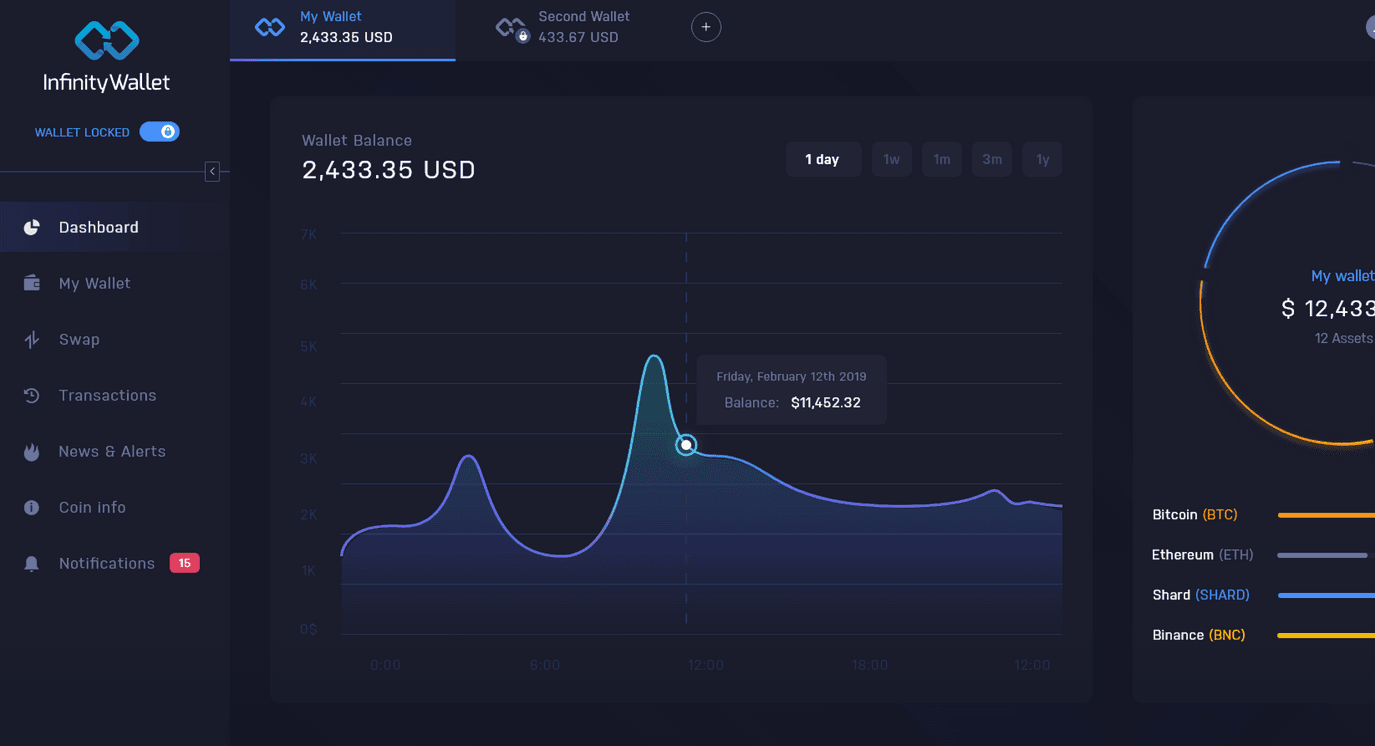Click the Swap arrows icon
1375x746 pixels.
[x=32, y=340]
